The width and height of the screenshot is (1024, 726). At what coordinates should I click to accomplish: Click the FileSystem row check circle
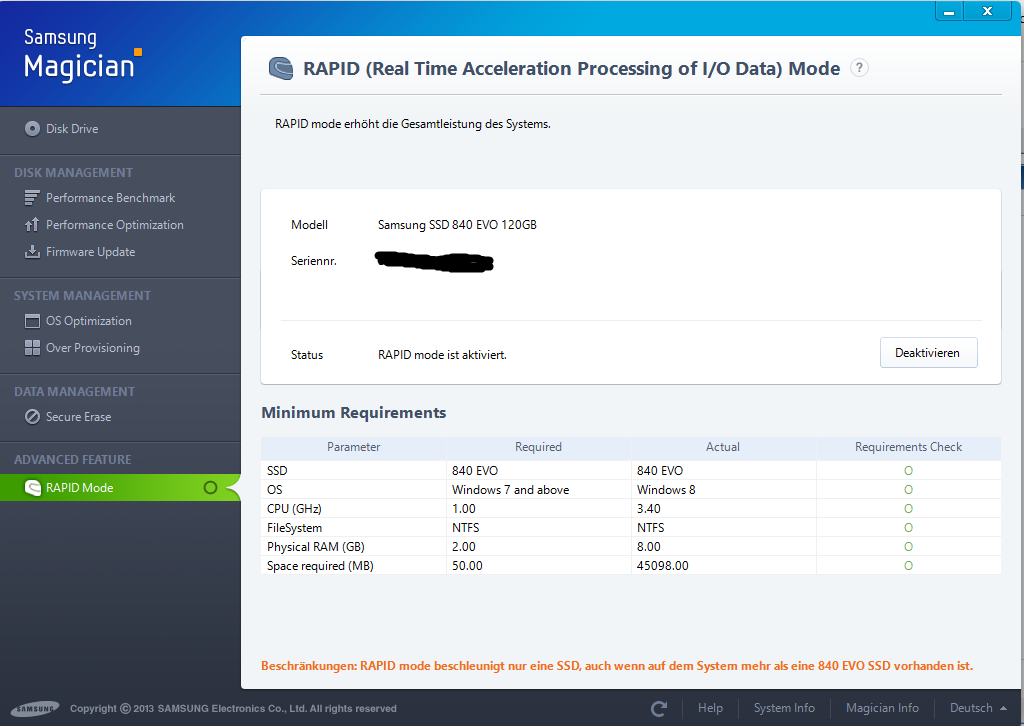pos(908,528)
